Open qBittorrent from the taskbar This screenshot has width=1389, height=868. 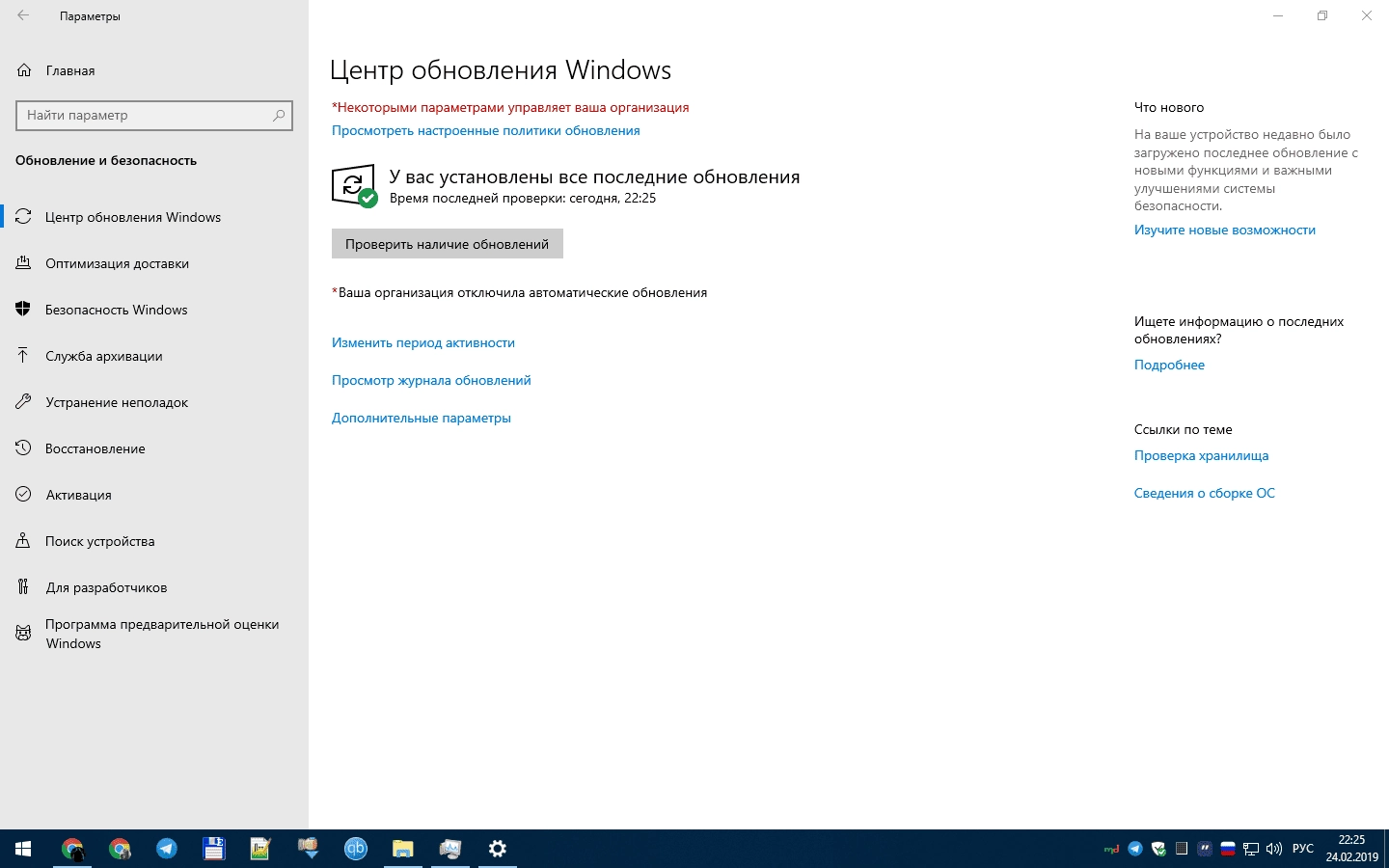(x=356, y=849)
